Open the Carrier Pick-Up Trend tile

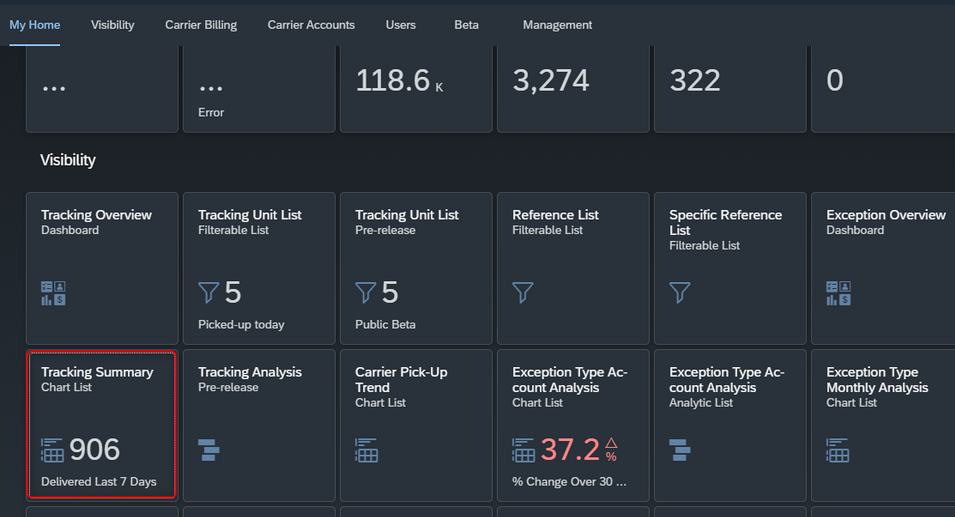[416, 425]
